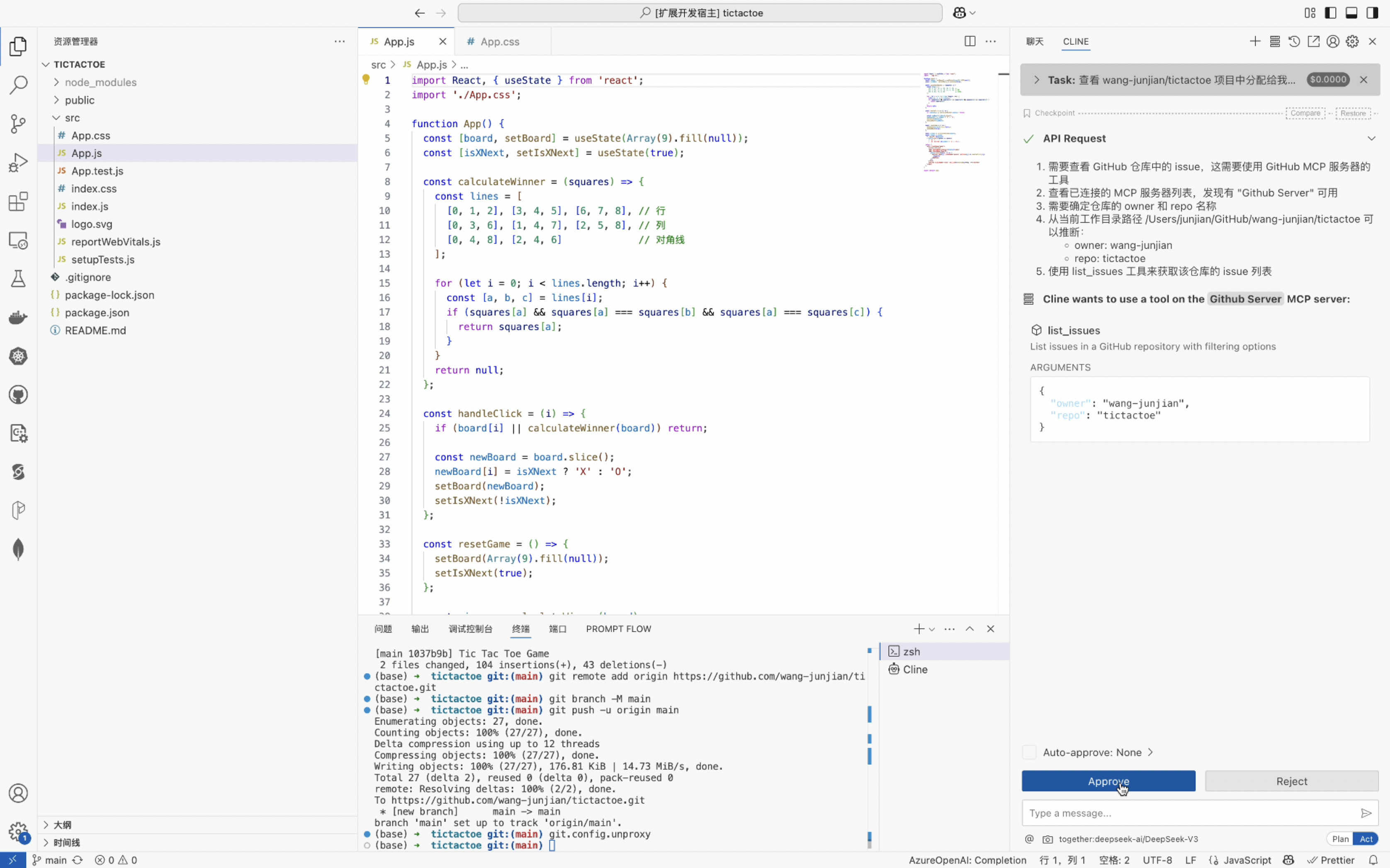Open the Source Control view
Viewport: 1390px width, 868px height.
click(18, 124)
